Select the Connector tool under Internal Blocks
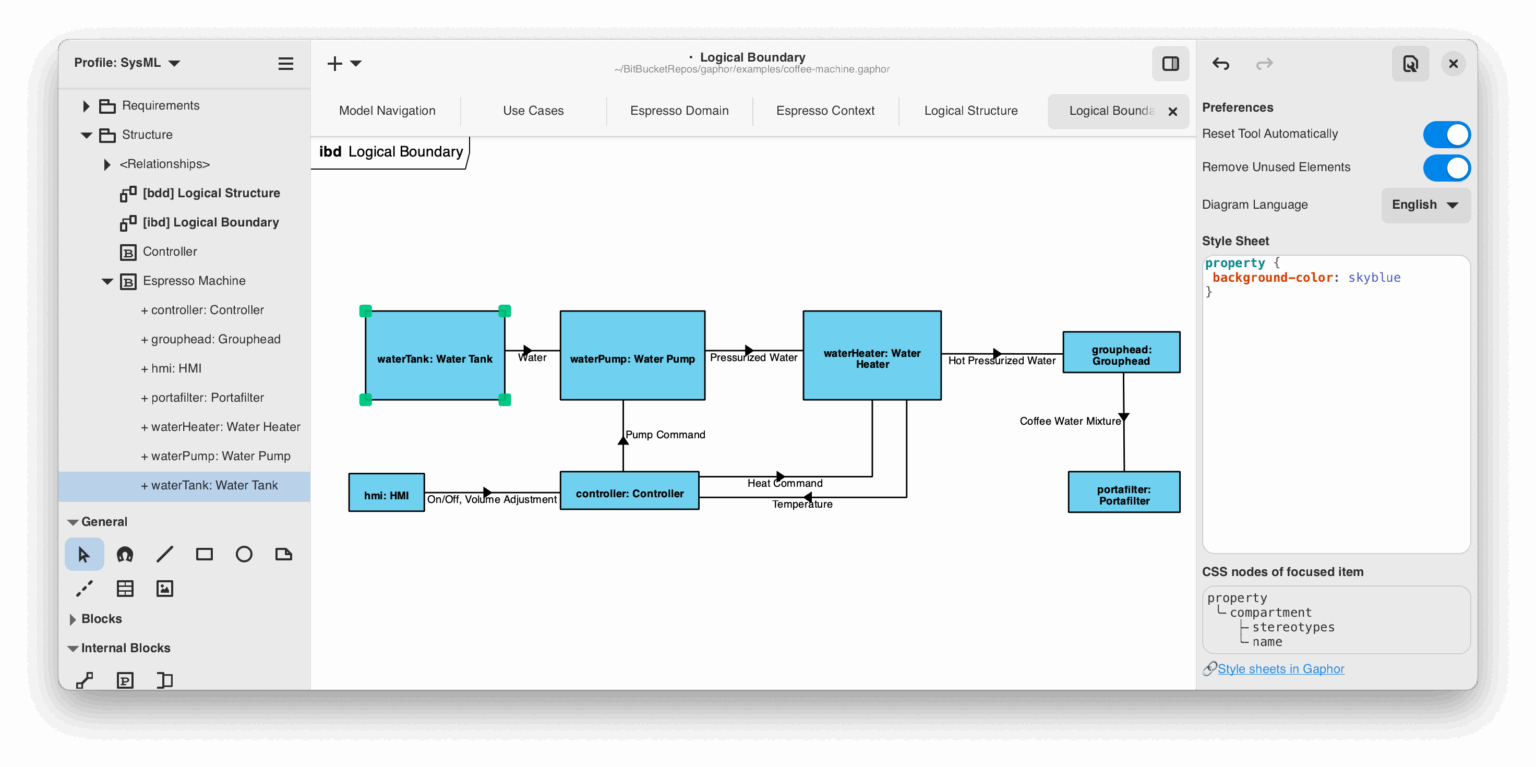The width and height of the screenshot is (1536, 767). (84, 680)
